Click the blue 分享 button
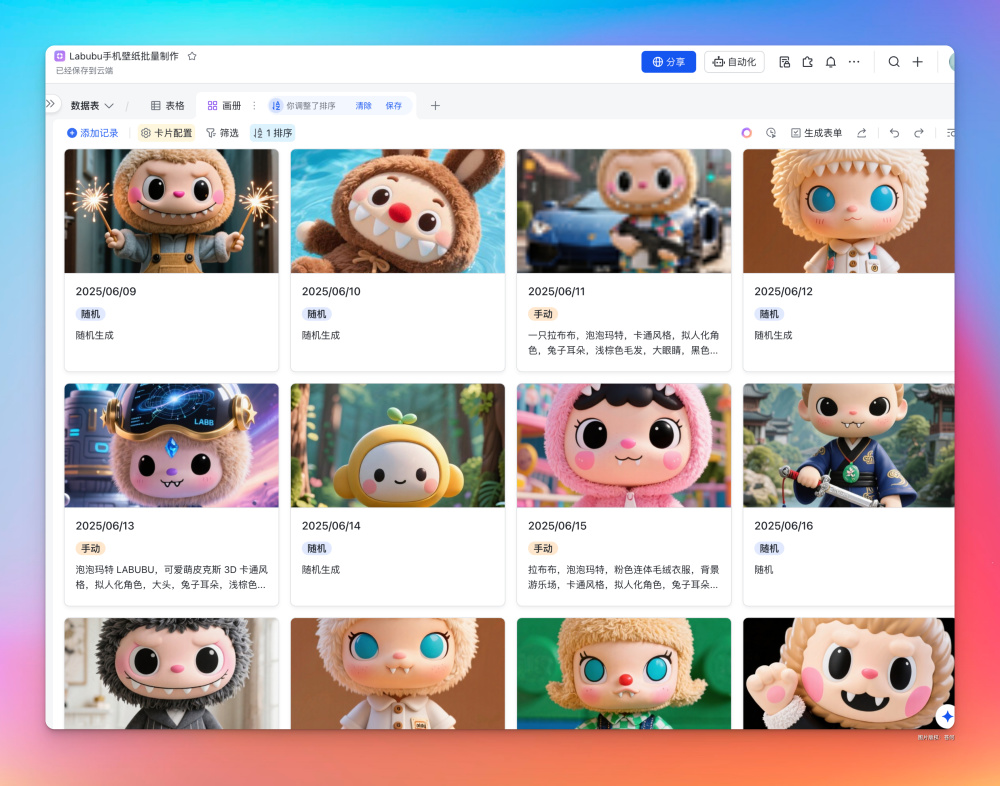The height and width of the screenshot is (786, 1000). 668,62
